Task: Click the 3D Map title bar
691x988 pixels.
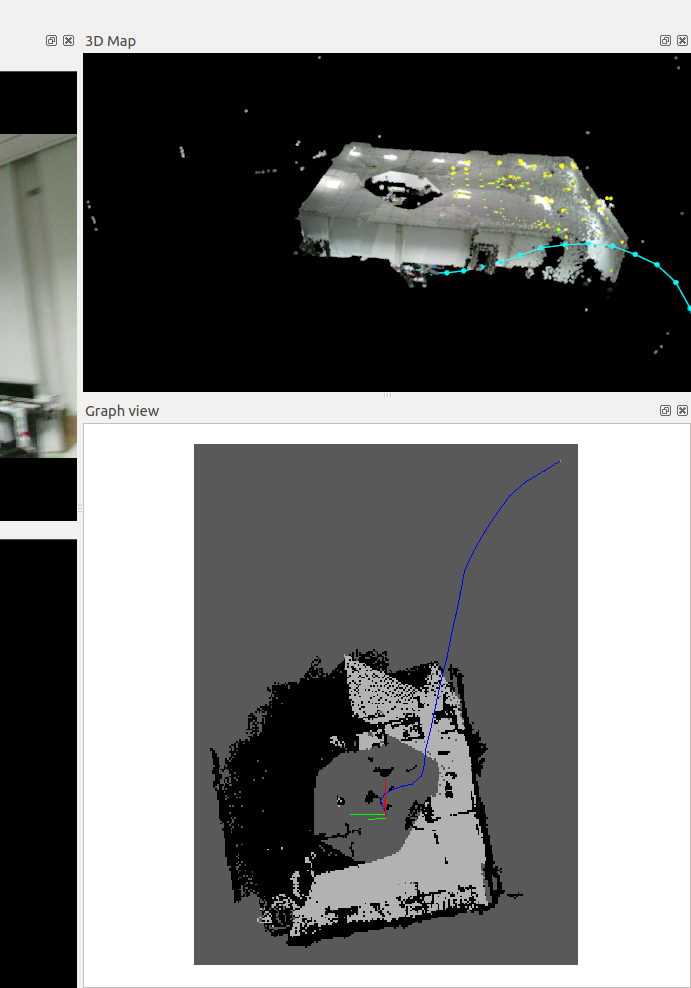Action: [x=300, y=41]
